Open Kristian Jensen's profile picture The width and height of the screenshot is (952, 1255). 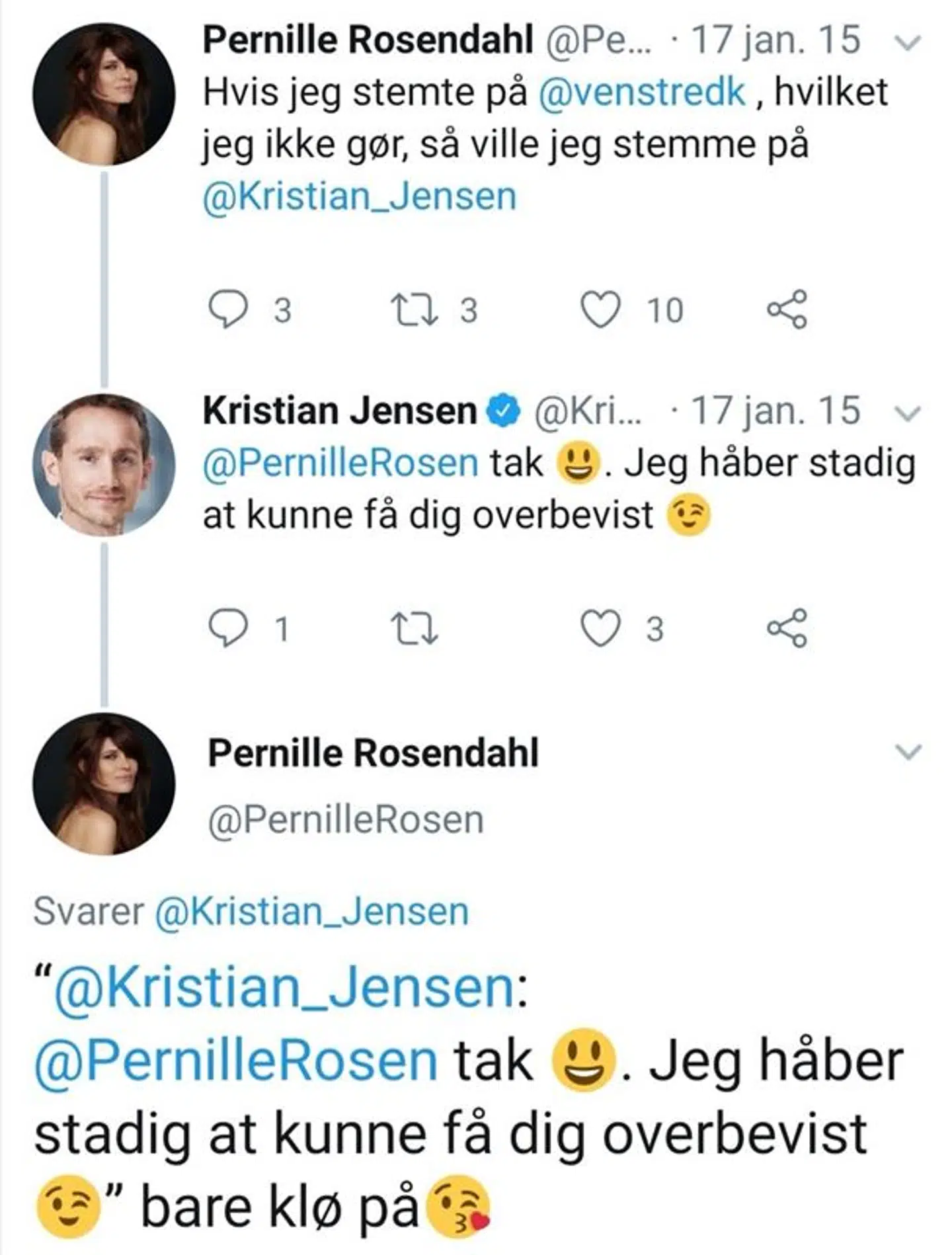pos(104,465)
